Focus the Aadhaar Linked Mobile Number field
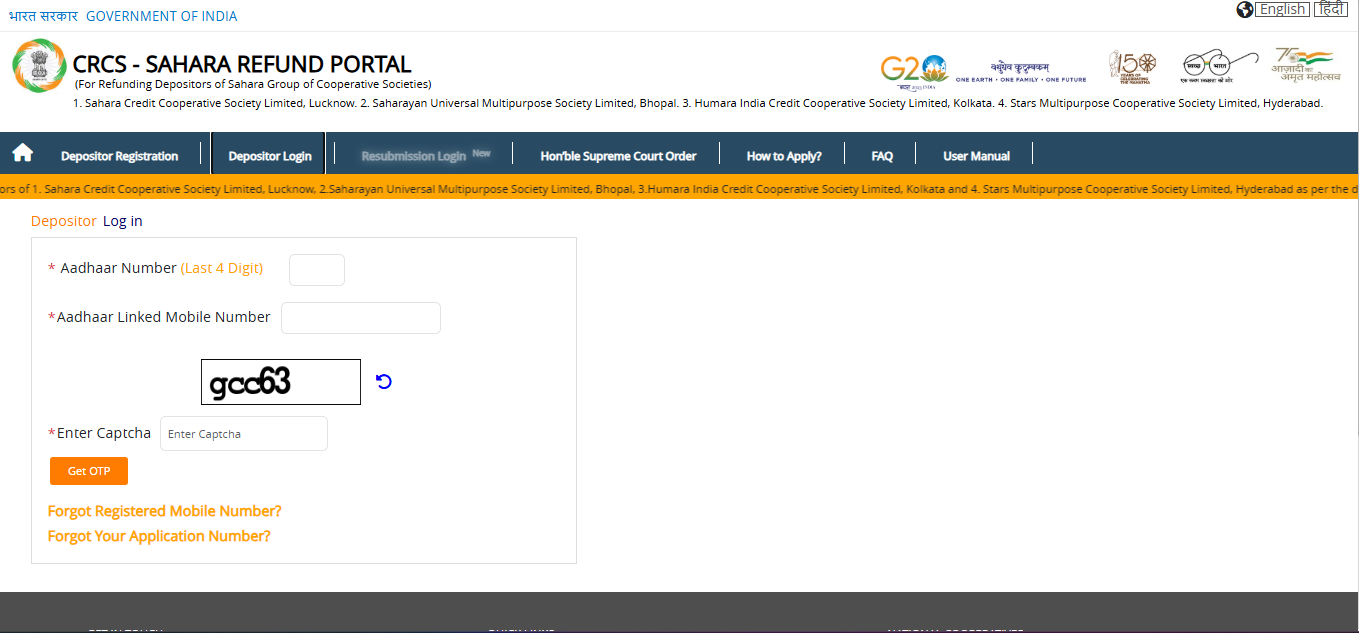Viewport: 1359px width, 633px height. tap(361, 318)
